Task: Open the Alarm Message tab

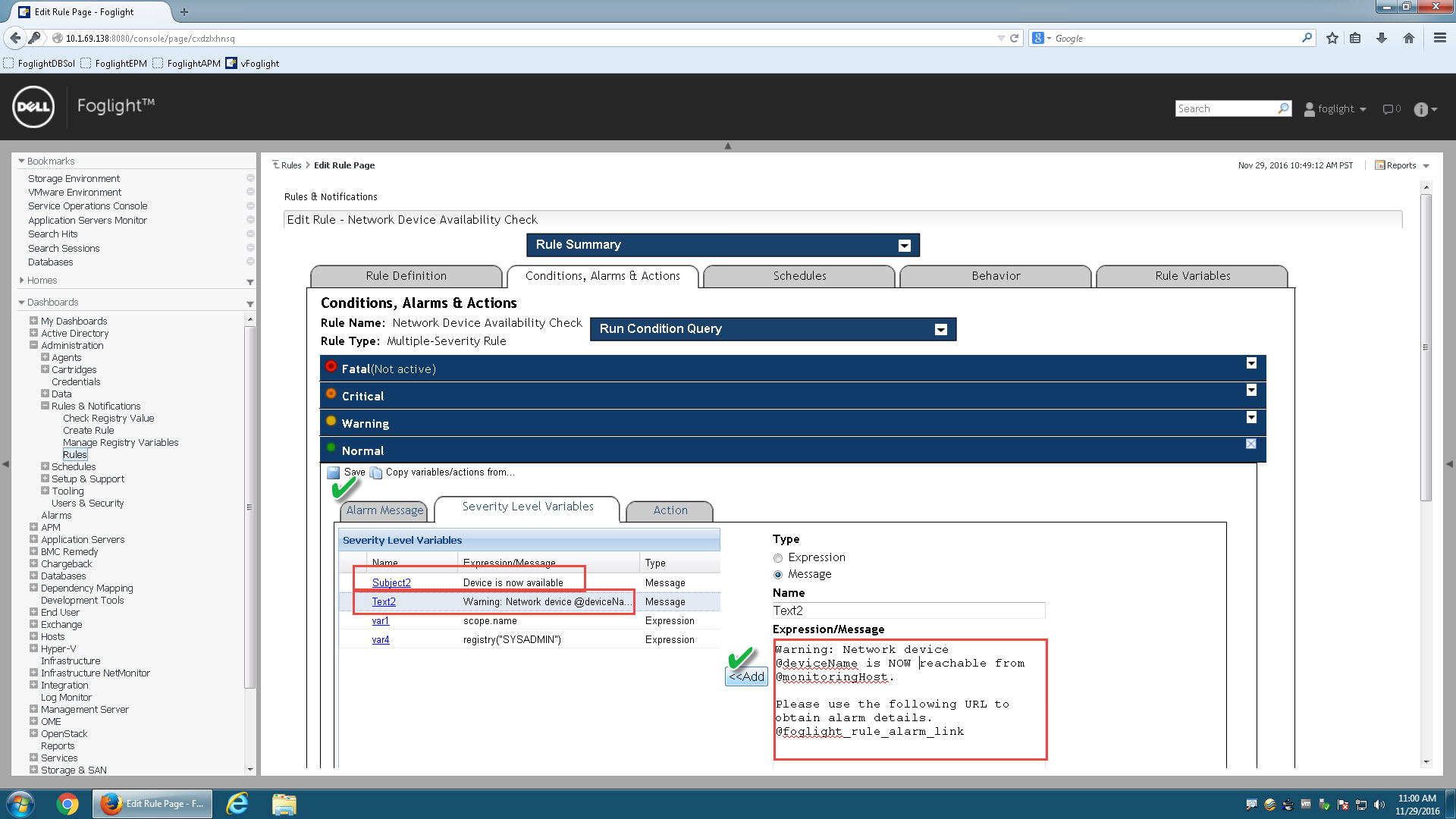Action: point(384,510)
